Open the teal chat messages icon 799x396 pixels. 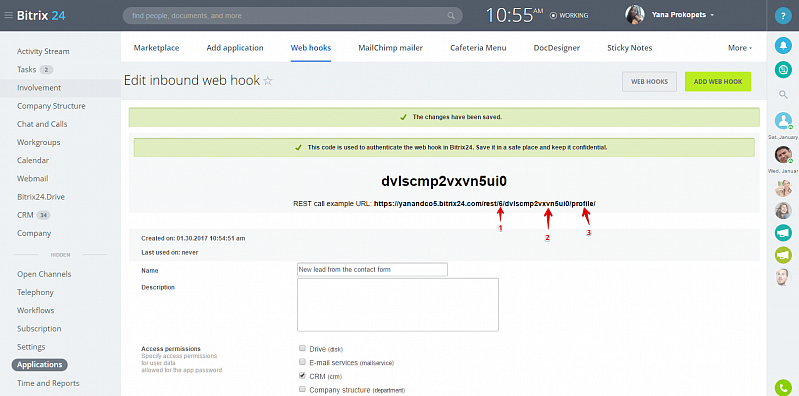point(783,69)
